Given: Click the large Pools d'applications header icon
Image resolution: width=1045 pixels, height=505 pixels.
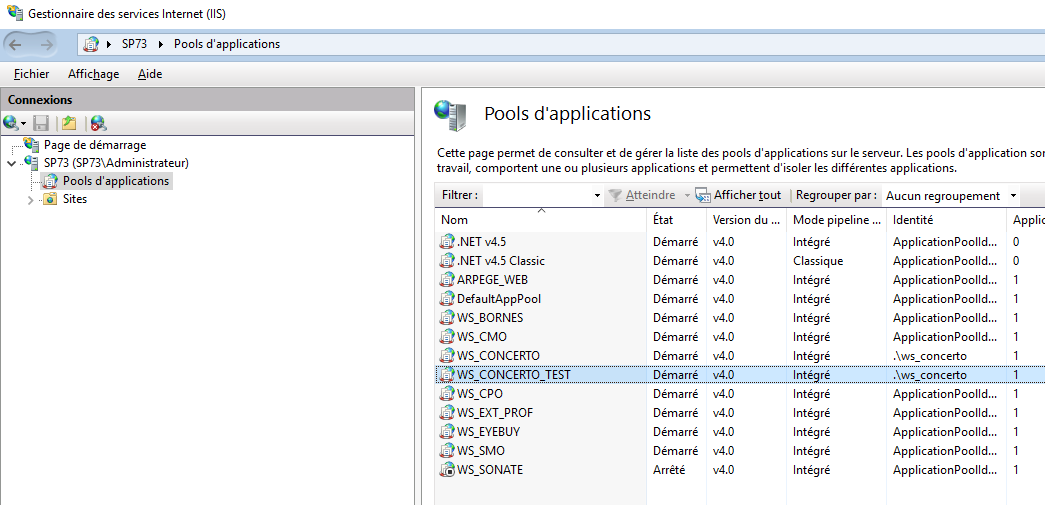Looking at the screenshot, I should (452, 115).
